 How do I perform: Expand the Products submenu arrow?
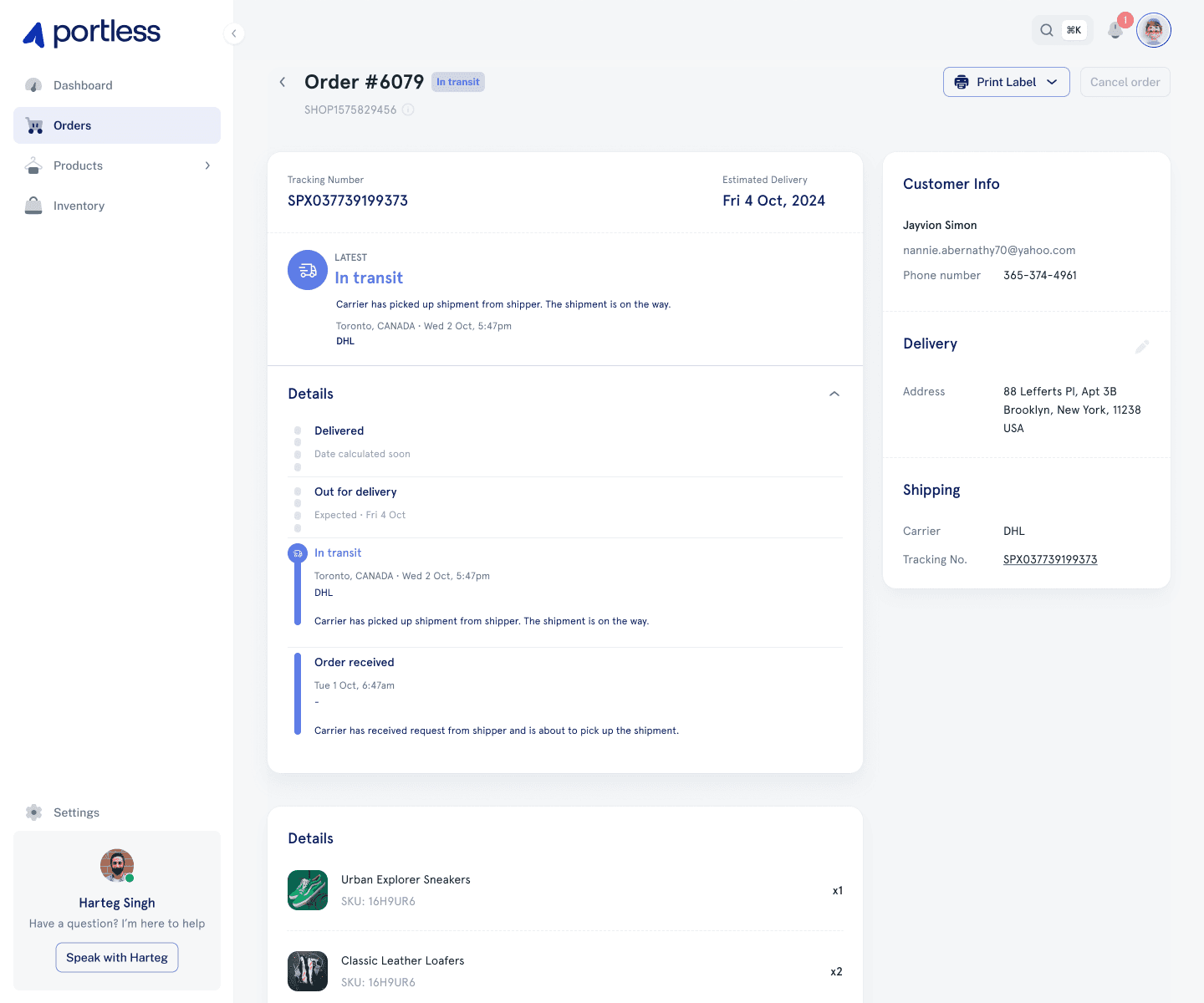[x=207, y=165]
